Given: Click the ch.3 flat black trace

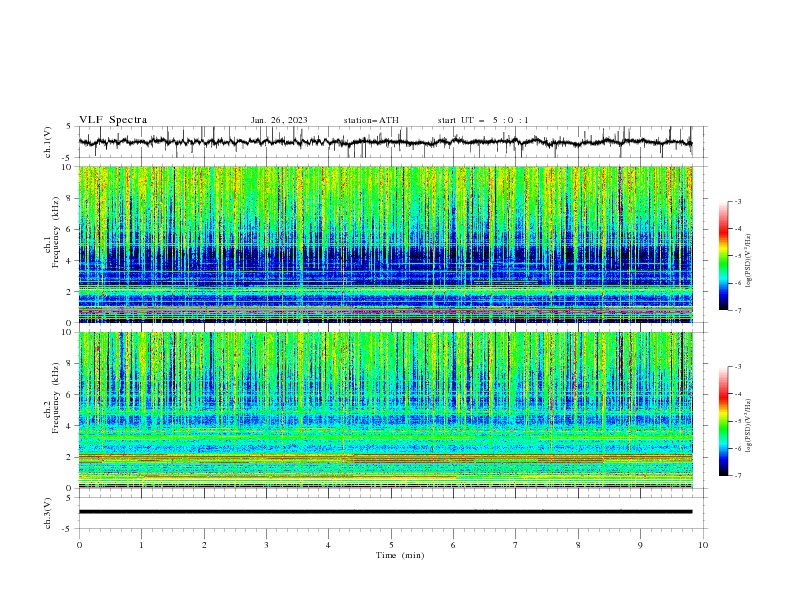Looking at the screenshot, I should coord(385,512).
